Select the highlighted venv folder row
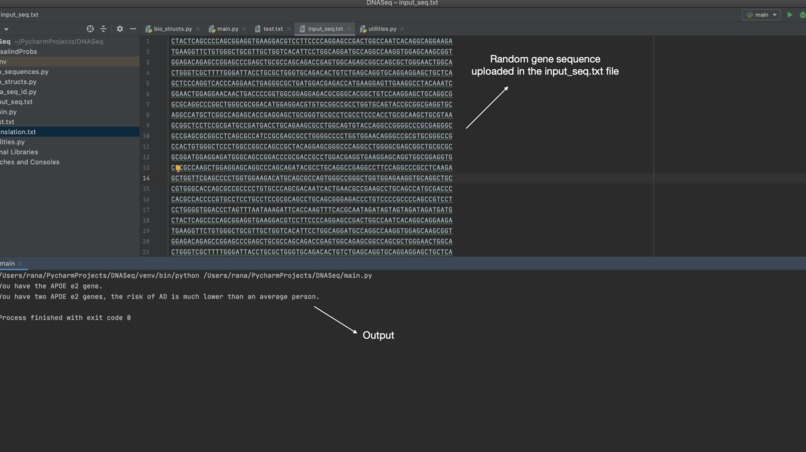Screen dimensions: 806x452 tap(69, 62)
